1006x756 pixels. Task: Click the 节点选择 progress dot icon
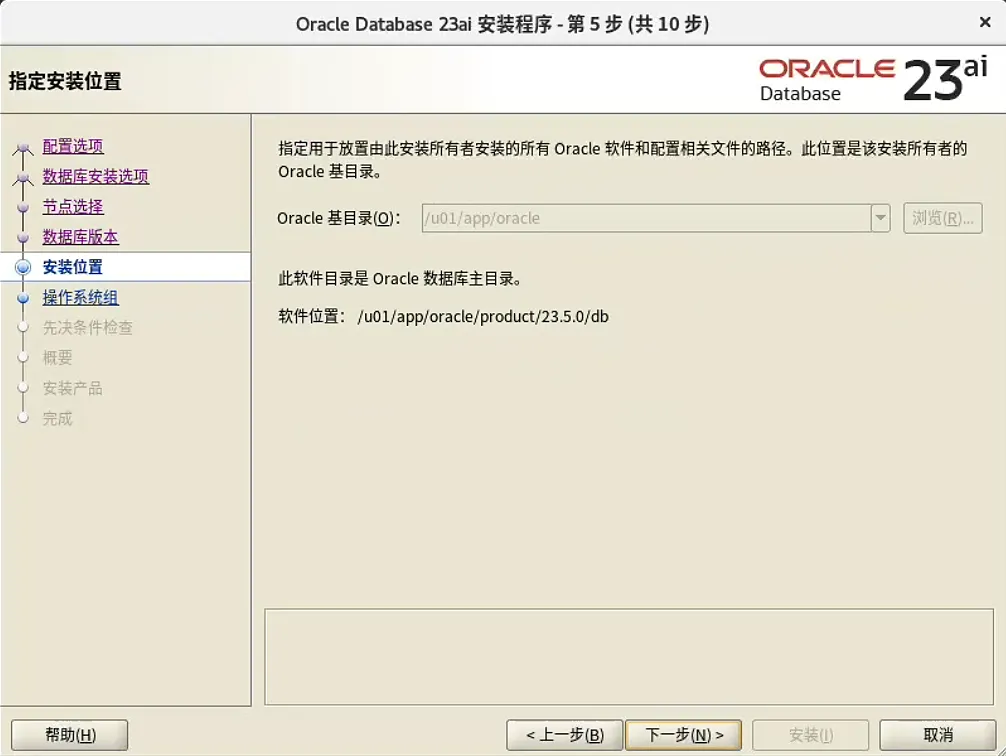[24, 207]
